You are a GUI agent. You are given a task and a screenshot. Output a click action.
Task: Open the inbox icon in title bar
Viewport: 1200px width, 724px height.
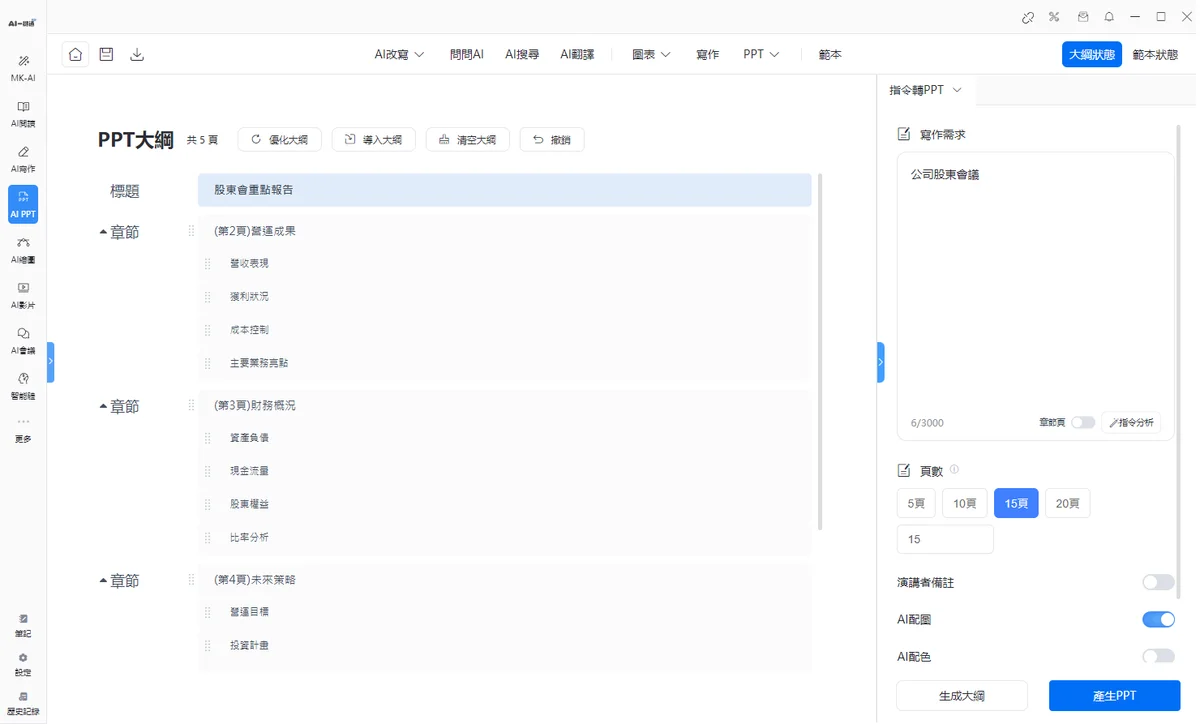coord(1082,17)
